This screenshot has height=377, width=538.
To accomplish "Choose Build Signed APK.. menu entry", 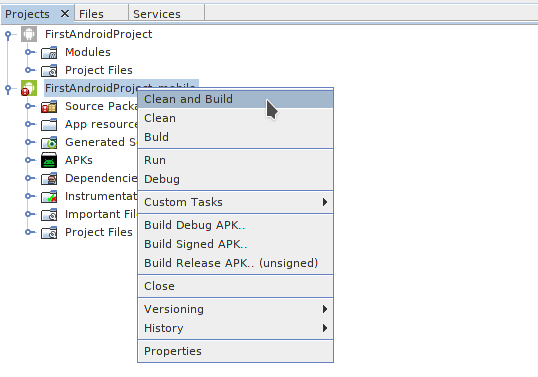I will (x=235, y=244).
